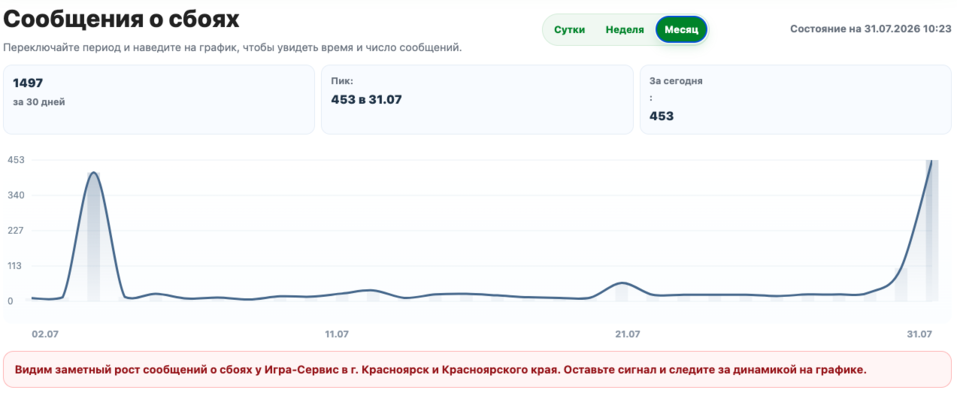Viewport: 957px width, 393px height.
Task: Click the 453 y-axis label
Action: (x=15, y=160)
